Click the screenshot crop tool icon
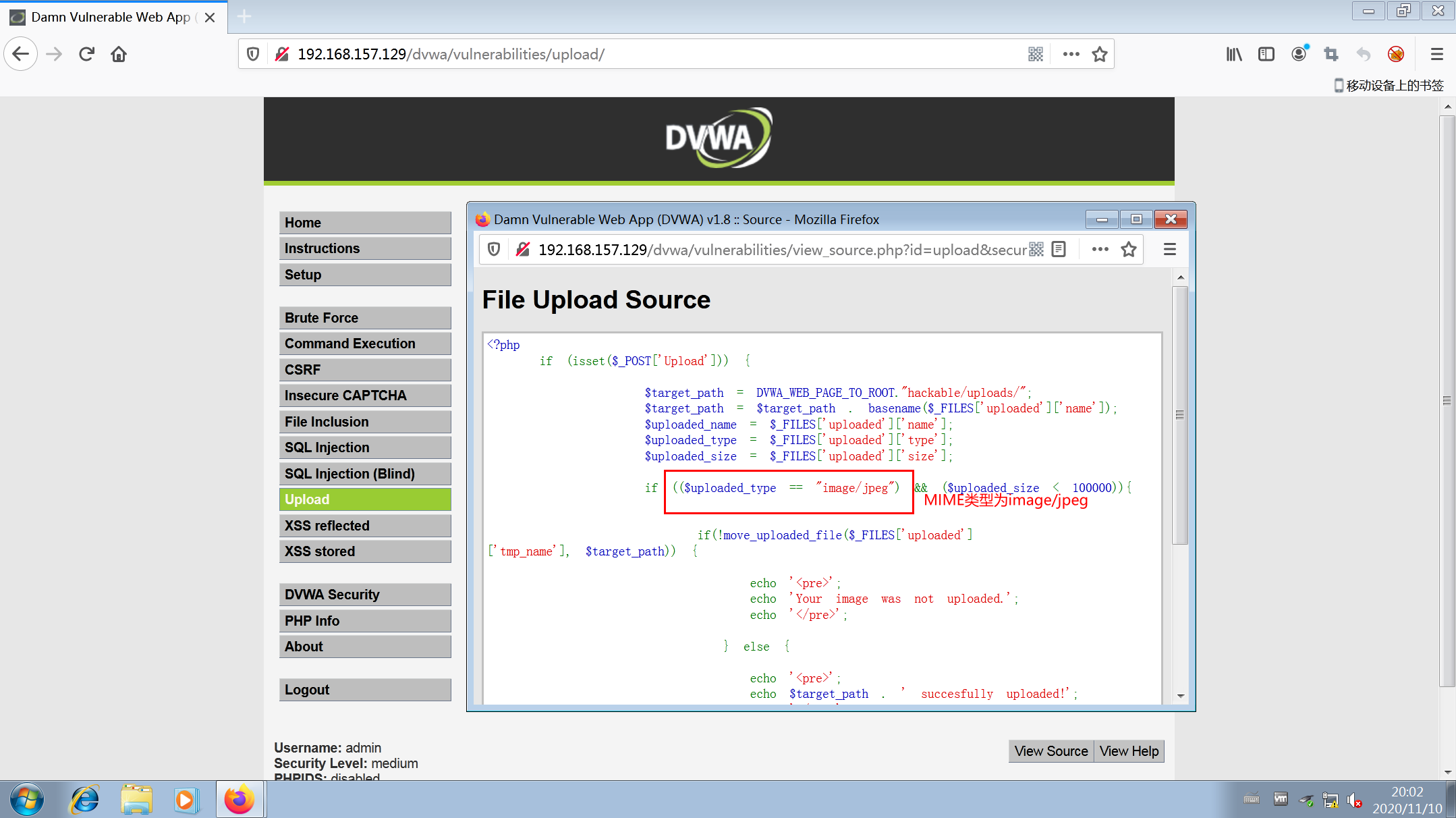This screenshot has width=1456, height=818. point(1331,54)
